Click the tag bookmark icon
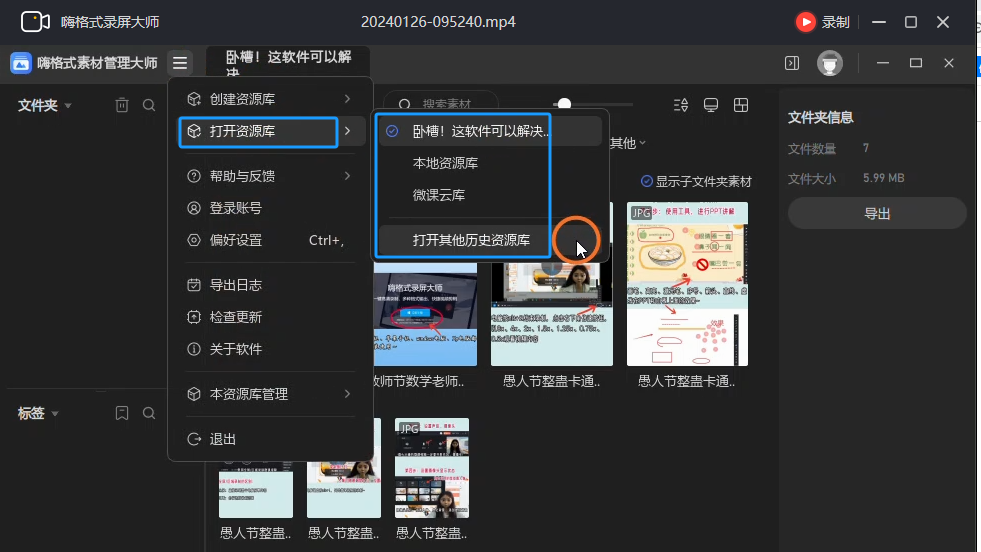This screenshot has height=552, width=981. [122, 413]
